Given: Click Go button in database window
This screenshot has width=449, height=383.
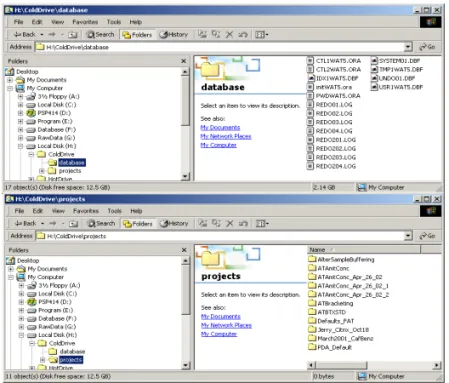Looking at the screenshot, I should click(428, 47).
